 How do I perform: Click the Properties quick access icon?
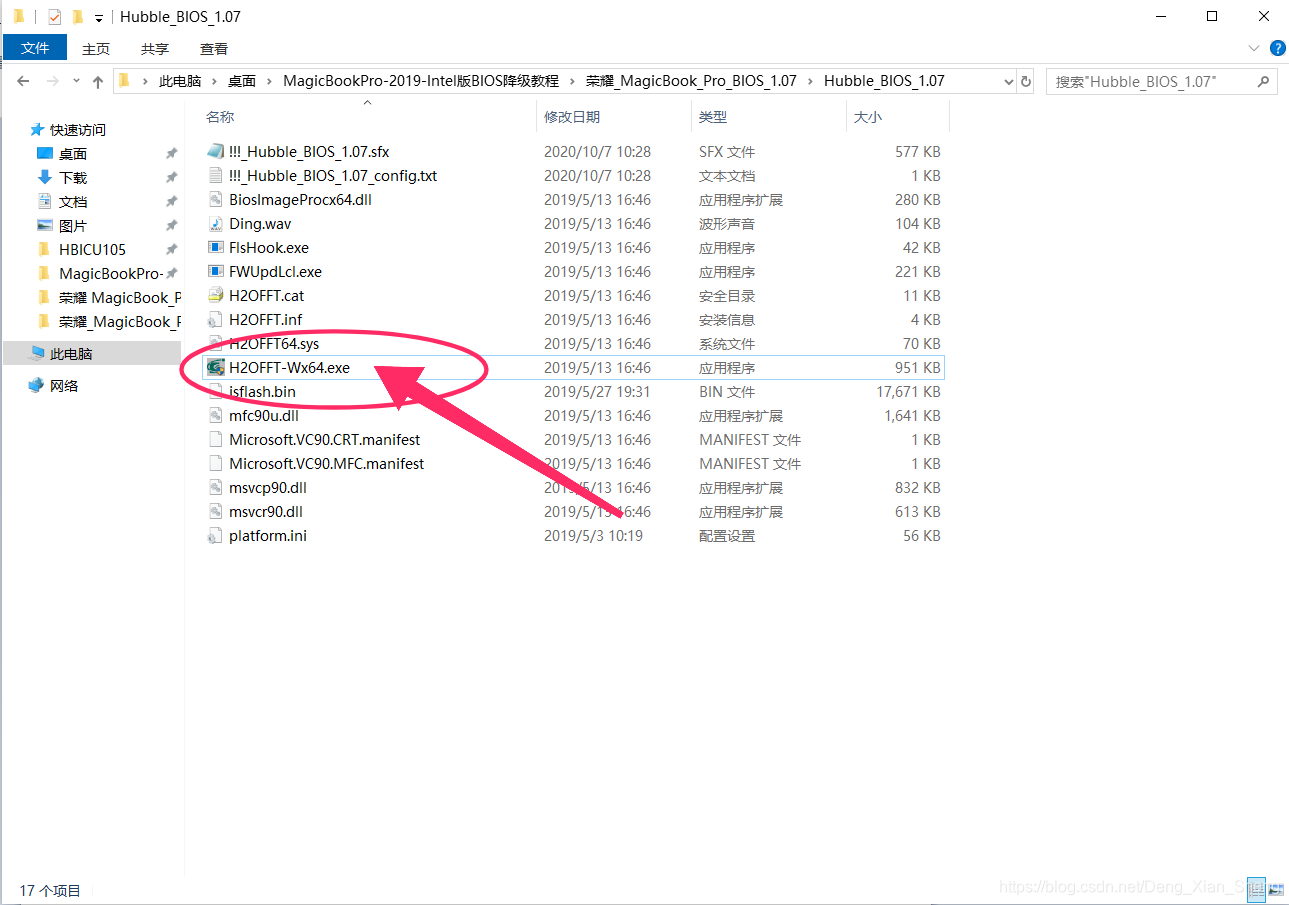(54, 17)
